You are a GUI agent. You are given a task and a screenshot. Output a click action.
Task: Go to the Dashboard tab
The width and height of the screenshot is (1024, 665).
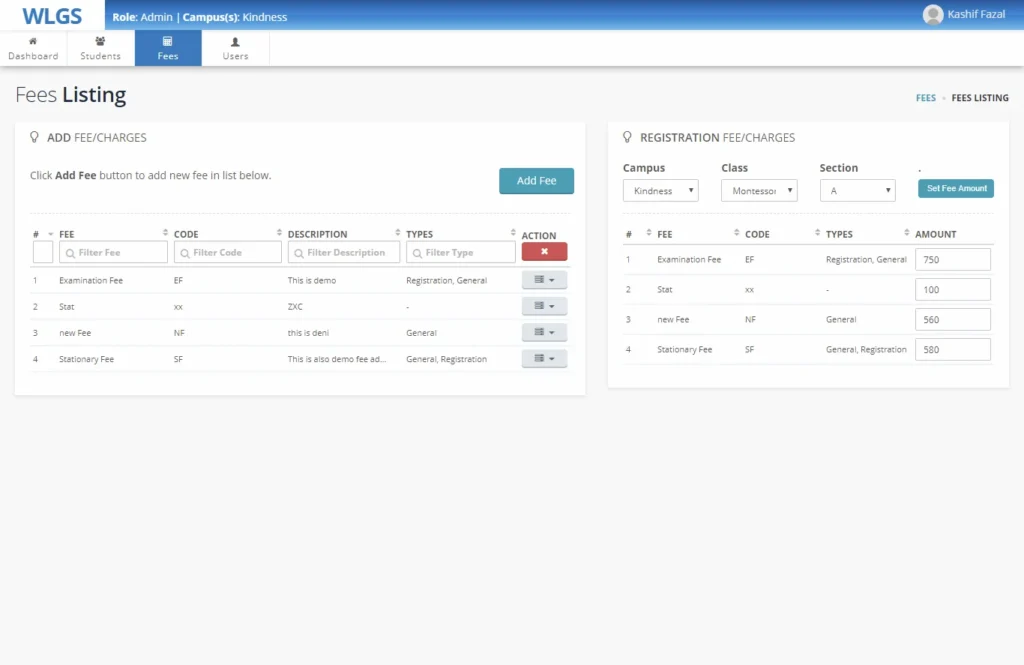33,49
